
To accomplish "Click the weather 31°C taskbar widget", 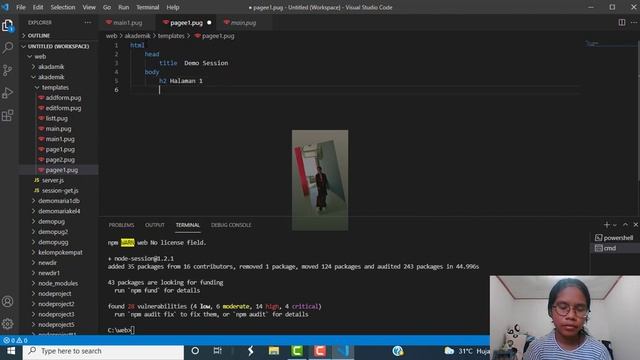I will [x=466, y=351].
